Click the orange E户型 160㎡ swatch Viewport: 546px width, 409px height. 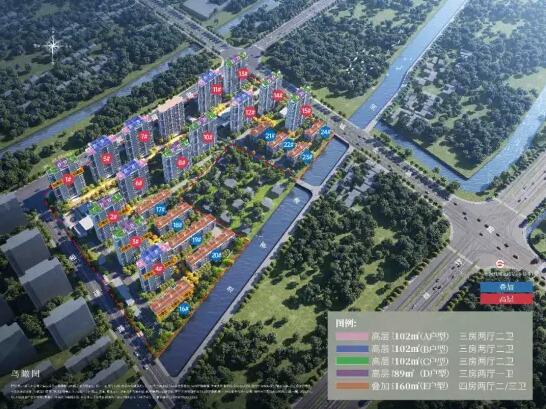coord(352,386)
